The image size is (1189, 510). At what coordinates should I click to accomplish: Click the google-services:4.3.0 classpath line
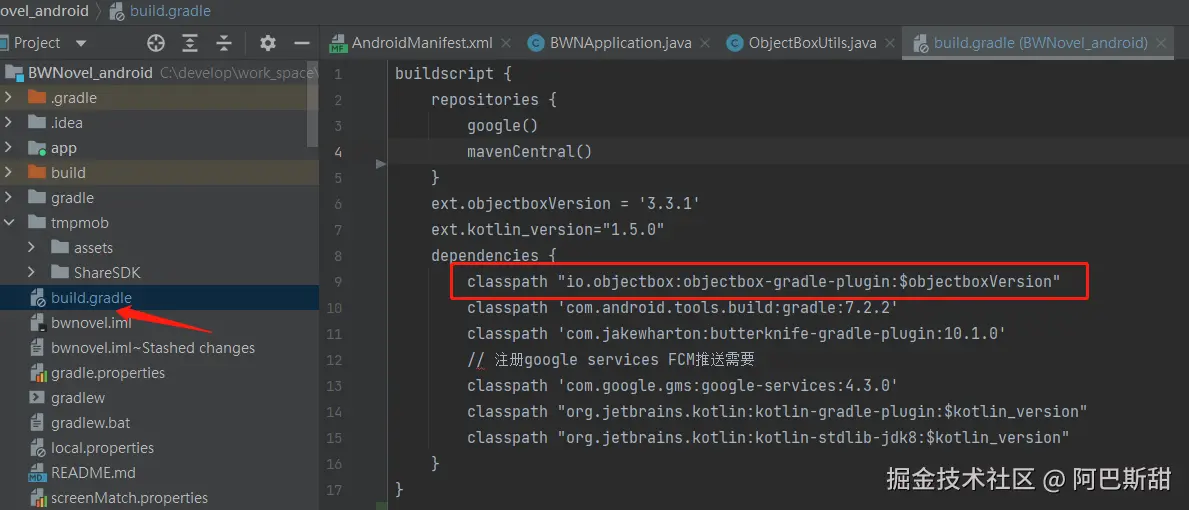[682, 386]
